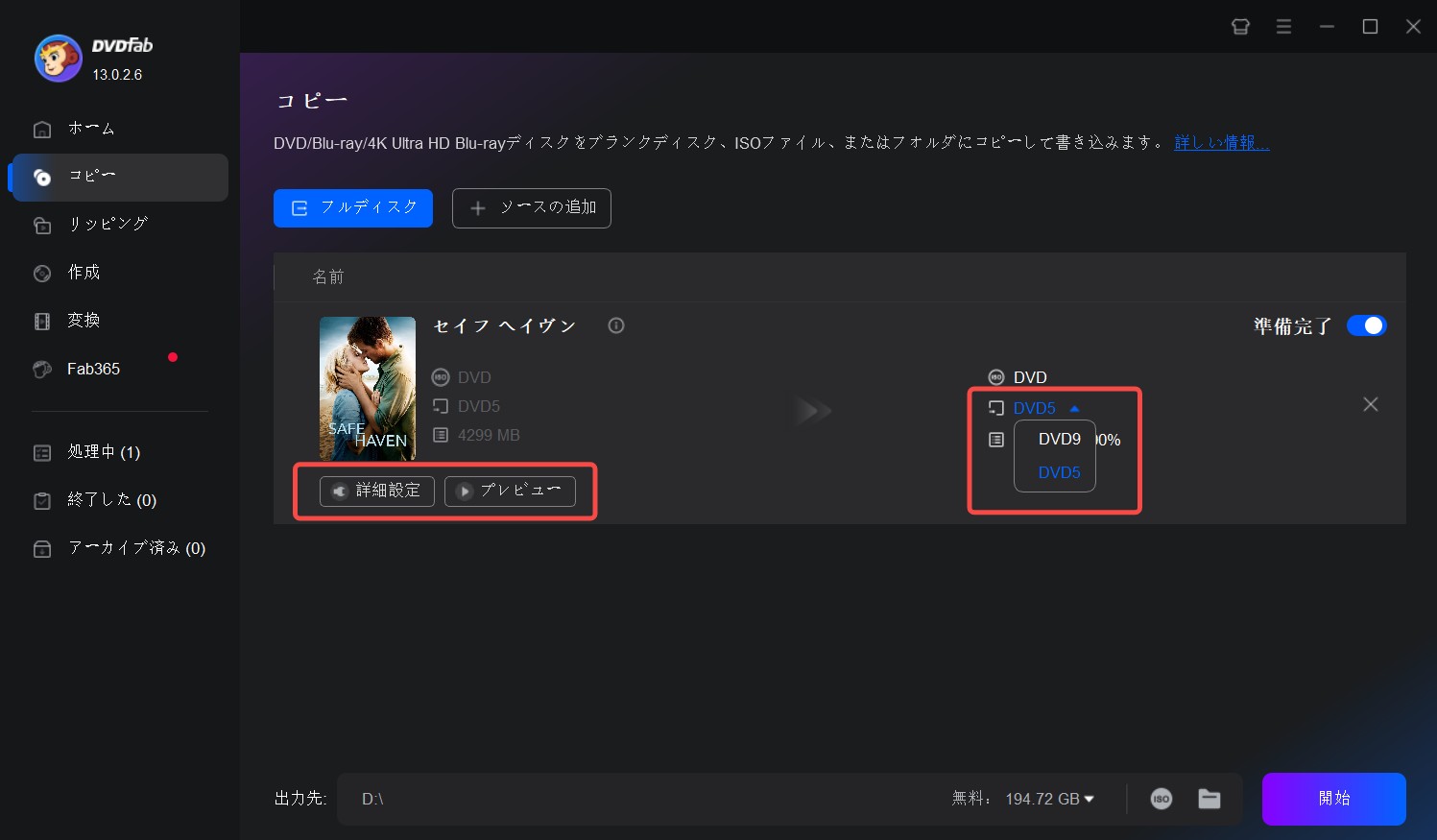The image size is (1437, 840).
Task: Go to the 作成 creator module
Action: point(84,273)
